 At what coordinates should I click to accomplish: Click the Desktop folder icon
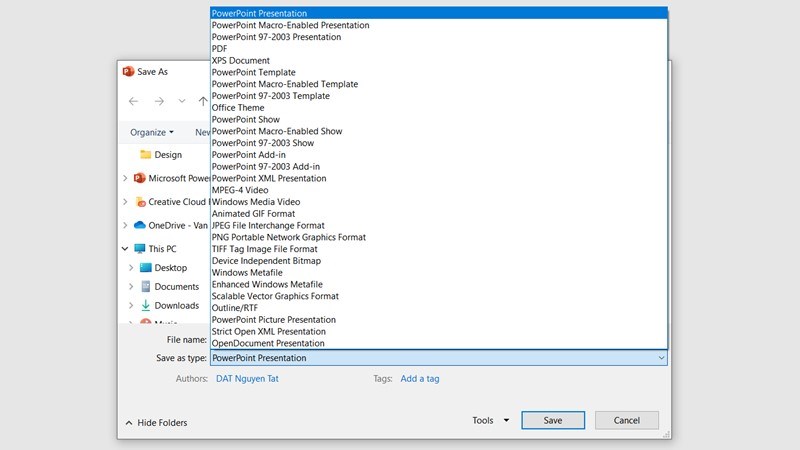point(146,268)
